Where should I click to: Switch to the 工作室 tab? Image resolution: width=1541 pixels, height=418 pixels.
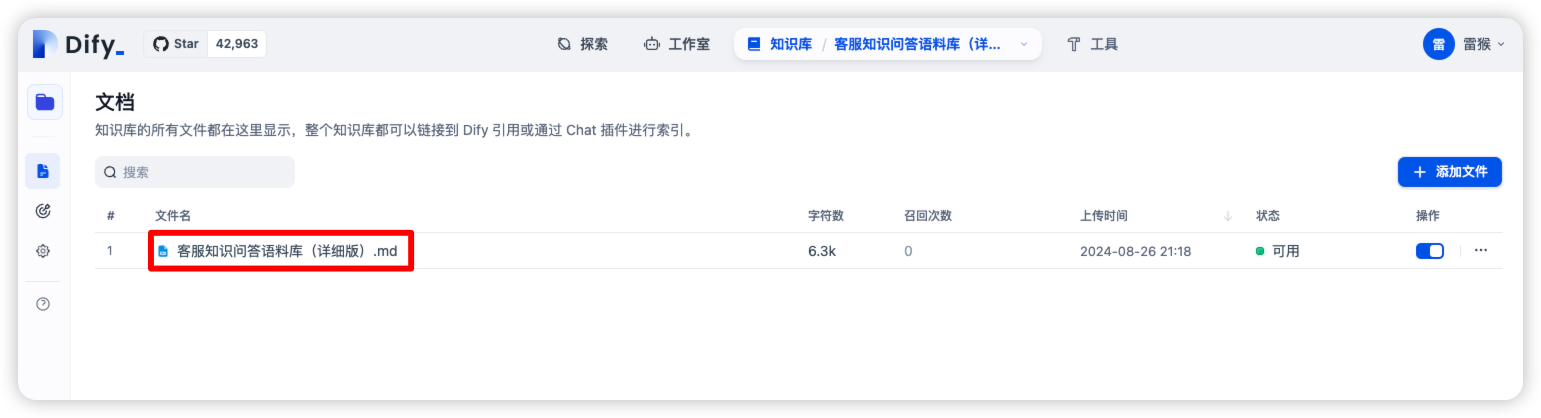click(x=677, y=44)
